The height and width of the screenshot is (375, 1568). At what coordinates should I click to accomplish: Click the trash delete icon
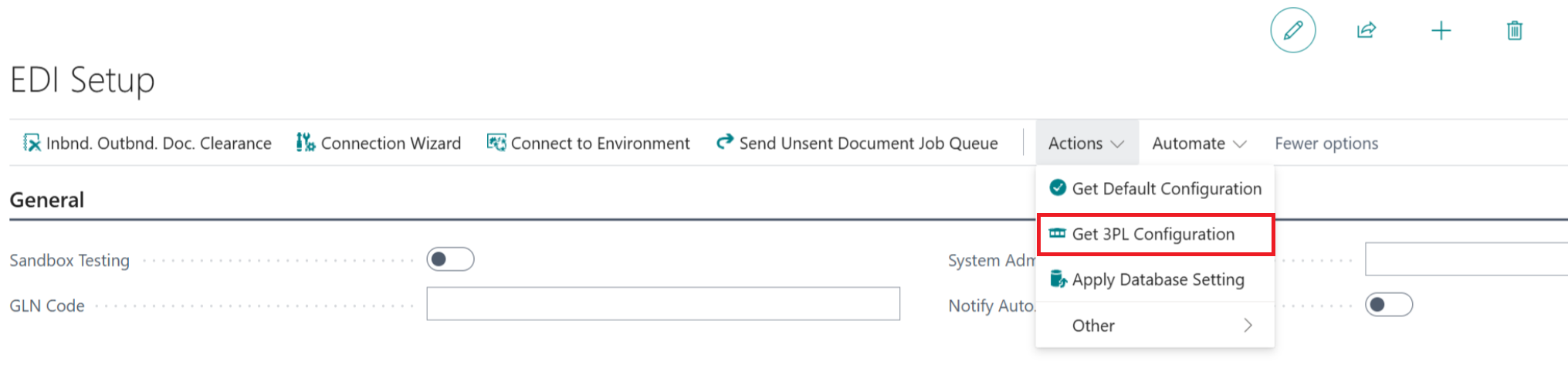click(x=1514, y=30)
